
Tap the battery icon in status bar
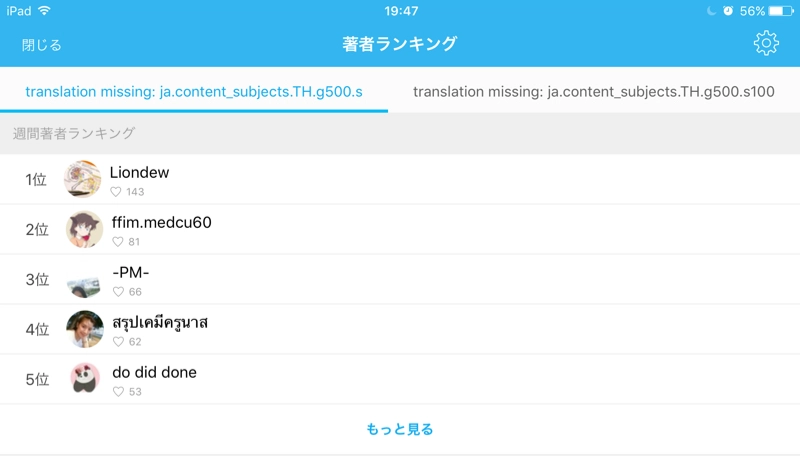[781, 11]
